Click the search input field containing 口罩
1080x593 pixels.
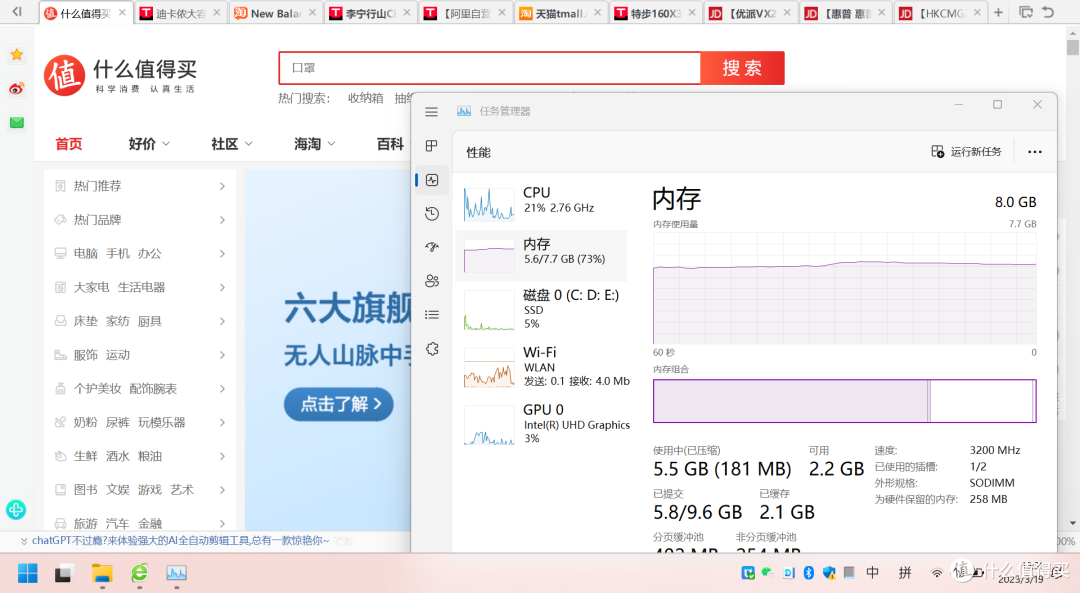[490, 68]
